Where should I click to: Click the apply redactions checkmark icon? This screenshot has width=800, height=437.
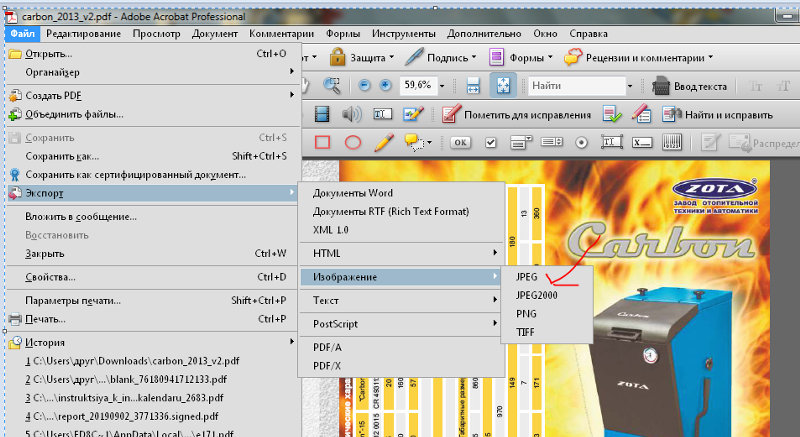coord(611,114)
